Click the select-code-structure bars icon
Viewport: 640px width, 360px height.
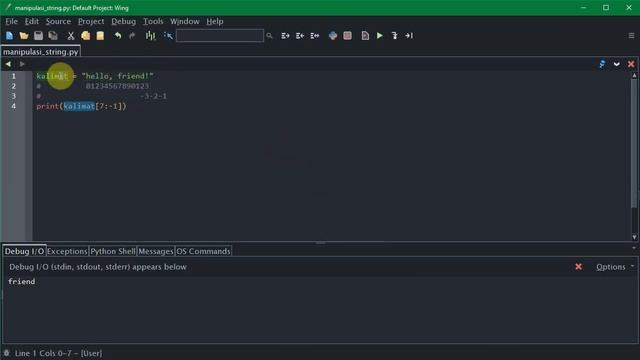[150, 36]
